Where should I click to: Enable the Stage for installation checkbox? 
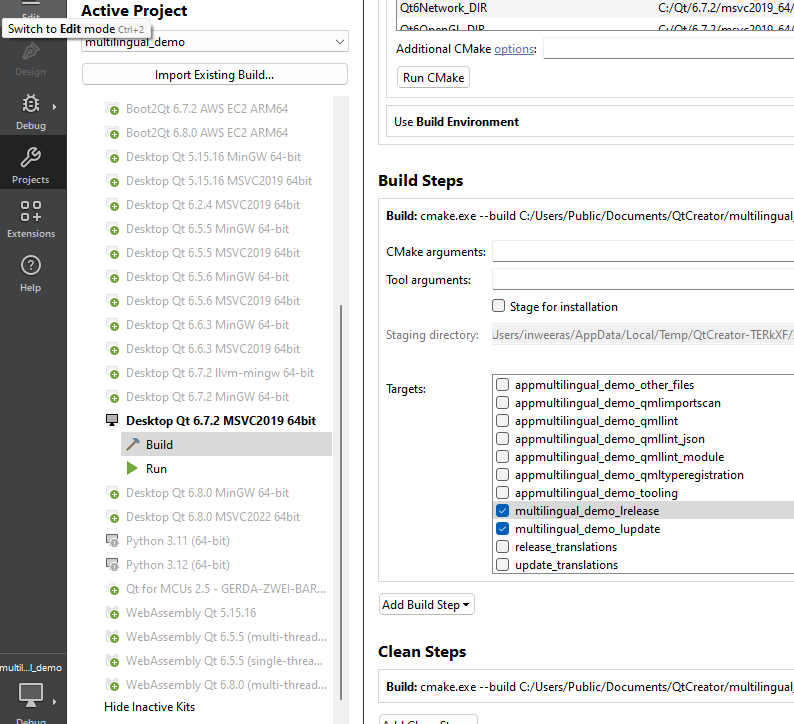(x=499, y=306)
